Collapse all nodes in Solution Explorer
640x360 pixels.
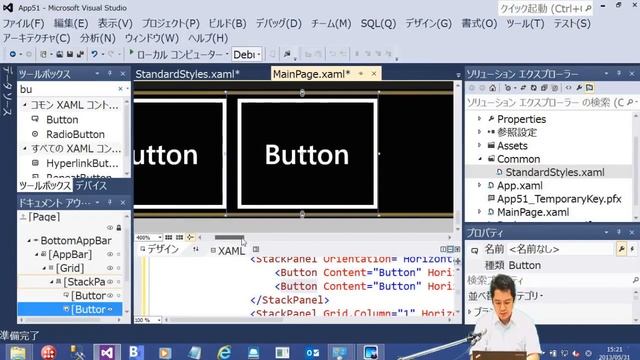544,88
